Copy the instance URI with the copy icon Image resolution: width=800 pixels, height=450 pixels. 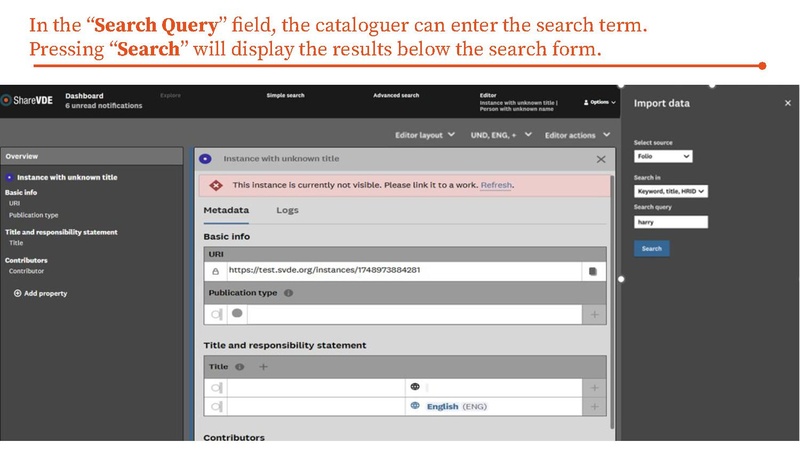pyautogui.click(x=592, y=270)
